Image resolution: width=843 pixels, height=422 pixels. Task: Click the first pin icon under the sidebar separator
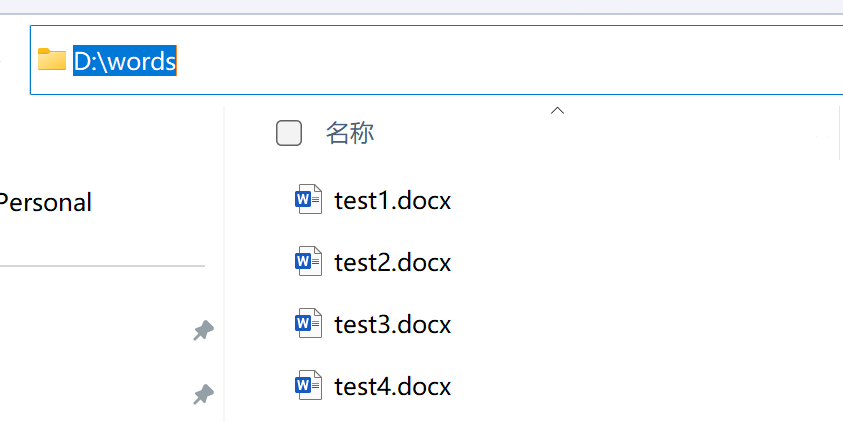(x=203, y=331)
